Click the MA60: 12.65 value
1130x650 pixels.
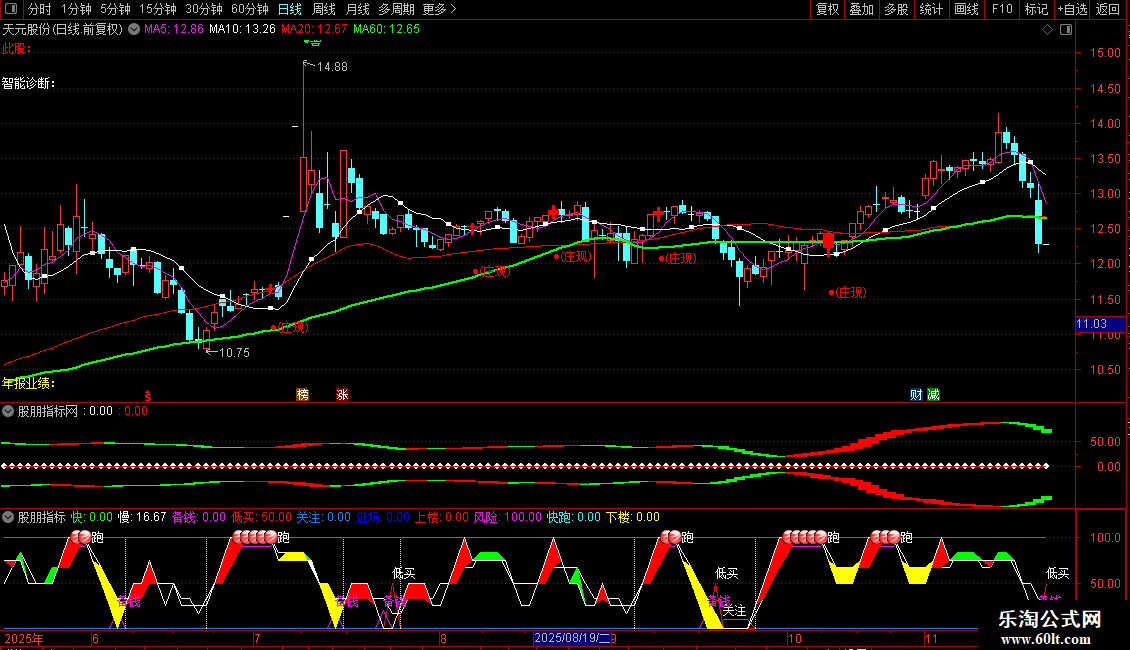pos(386,29)
